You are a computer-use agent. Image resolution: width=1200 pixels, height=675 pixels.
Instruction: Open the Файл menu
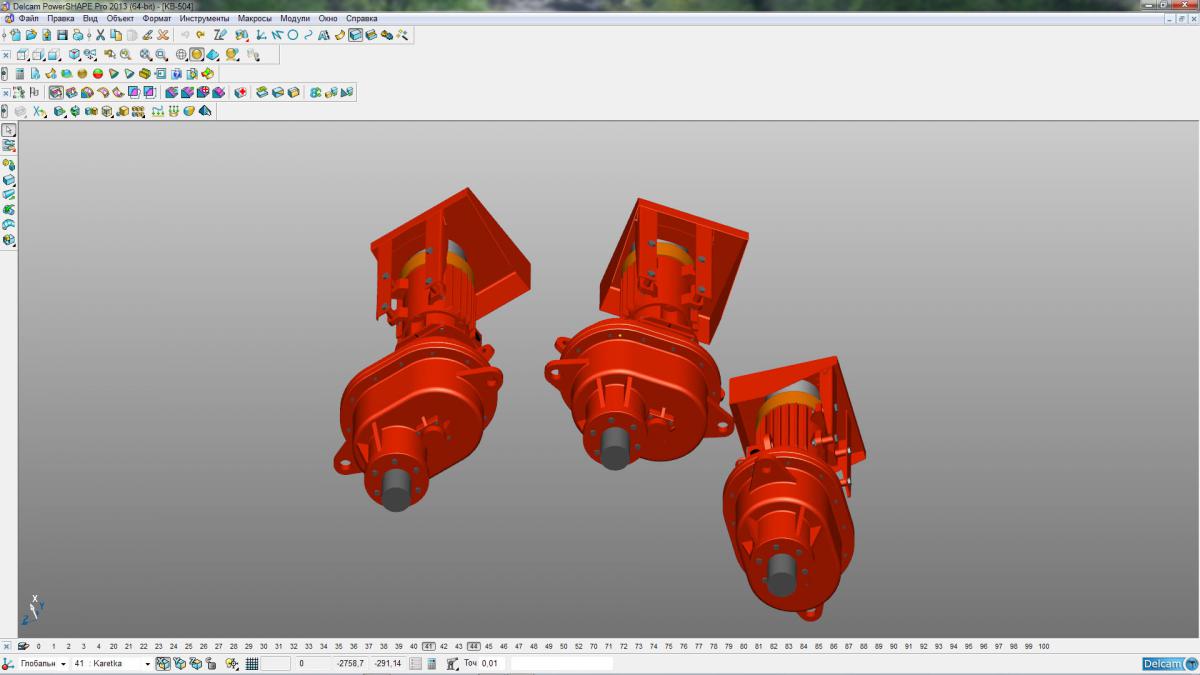(x=28, y=18)
